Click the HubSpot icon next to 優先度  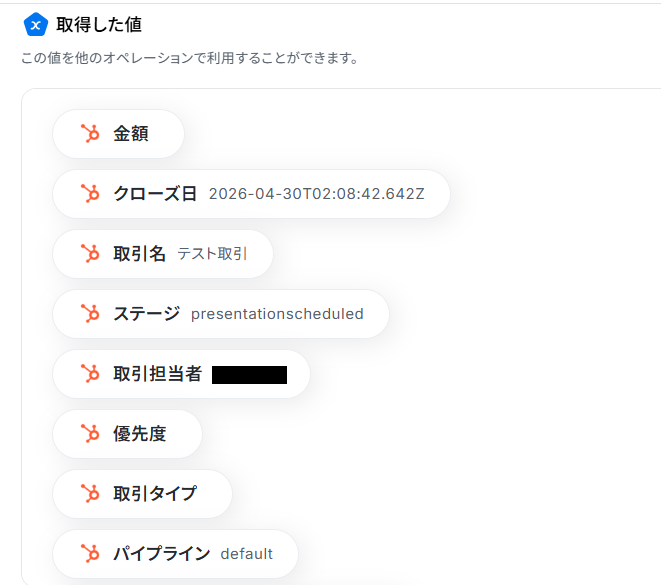coord(90,434)
